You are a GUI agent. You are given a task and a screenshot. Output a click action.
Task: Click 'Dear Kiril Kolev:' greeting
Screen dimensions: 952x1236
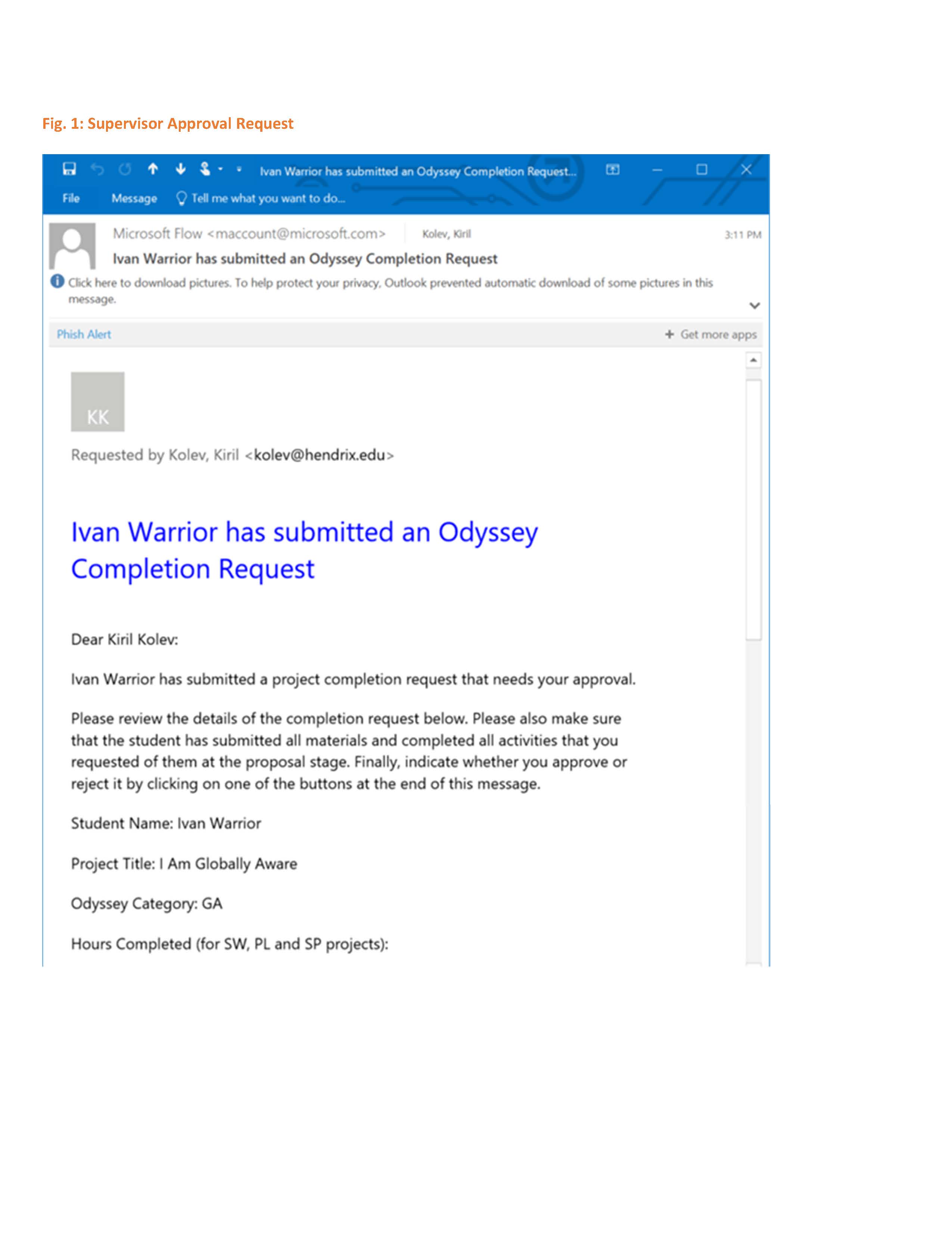[x=125, y=639]
